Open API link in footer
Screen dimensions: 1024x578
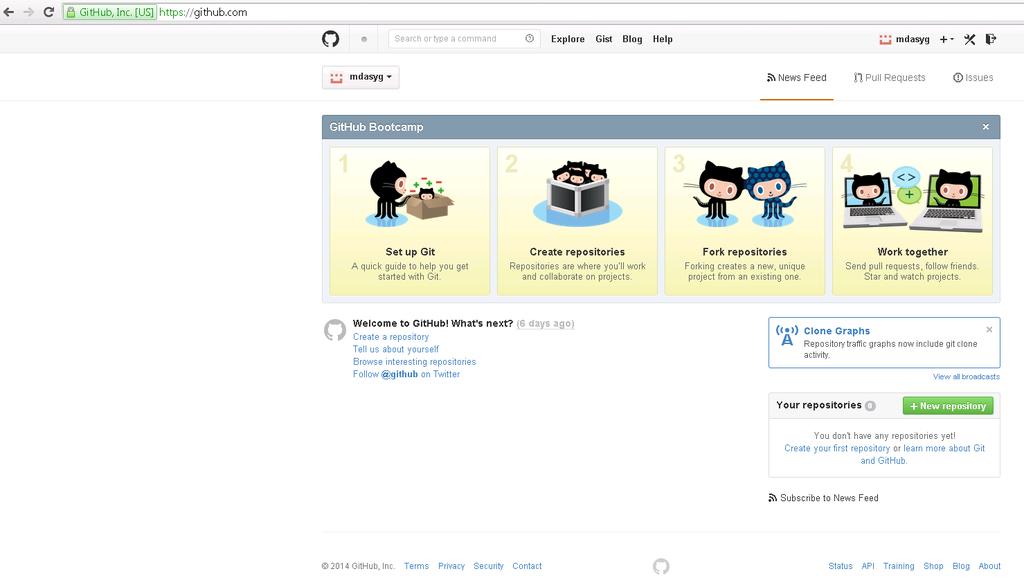[868, 566]
